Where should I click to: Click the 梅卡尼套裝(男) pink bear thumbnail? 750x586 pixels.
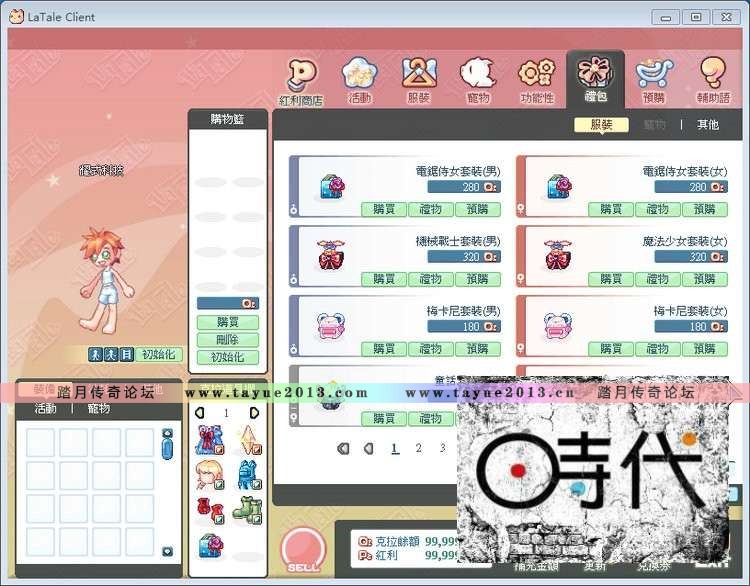(x=331, y=326)
